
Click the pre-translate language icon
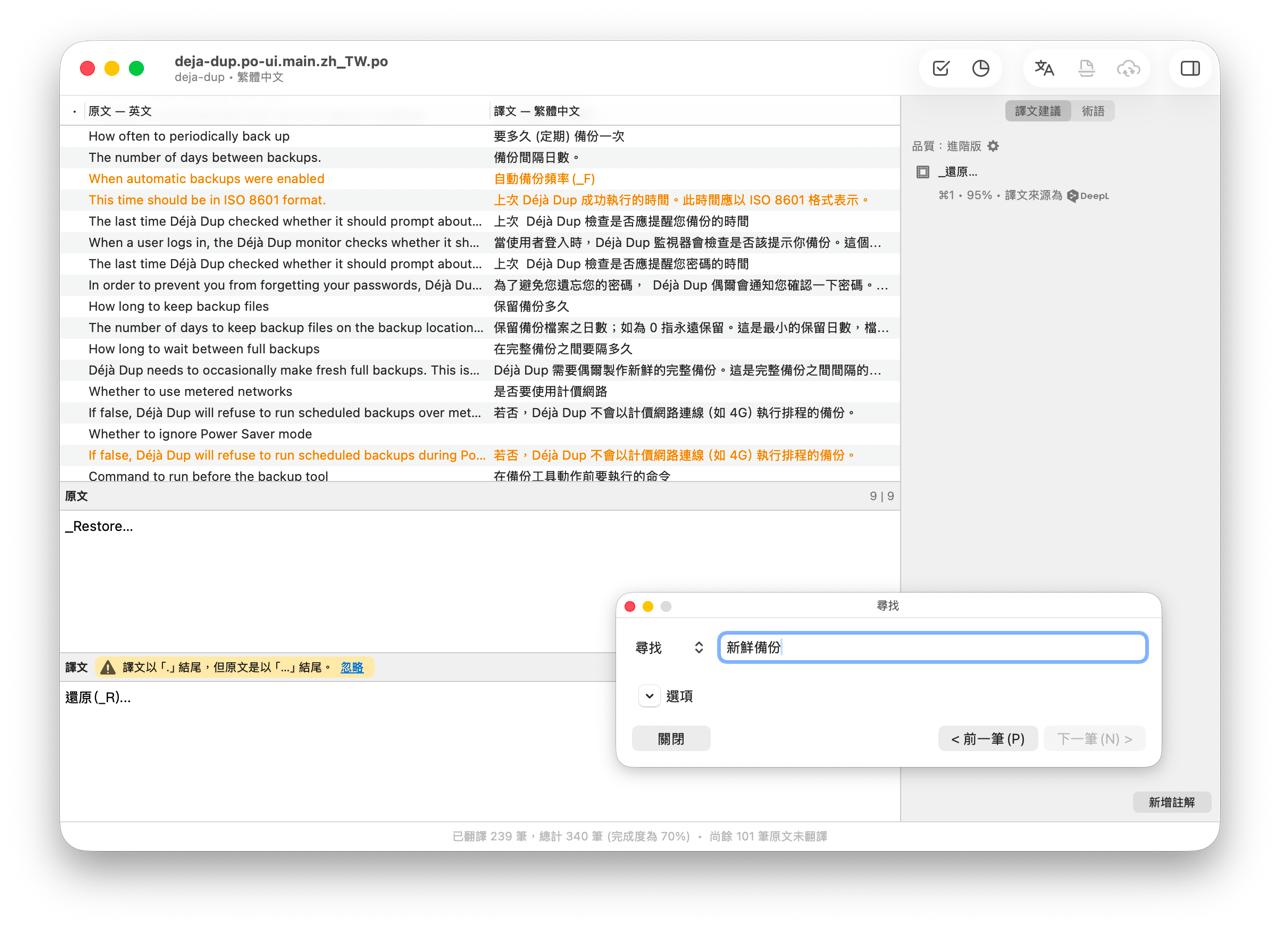1044,68
